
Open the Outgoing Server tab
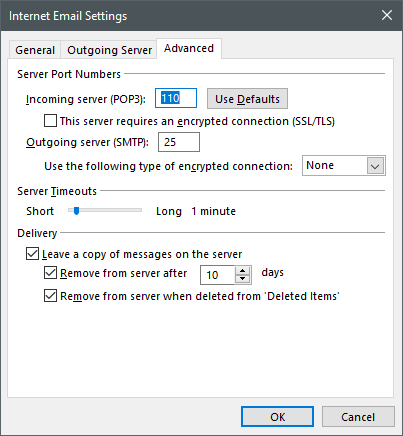[x=109, y=50]
